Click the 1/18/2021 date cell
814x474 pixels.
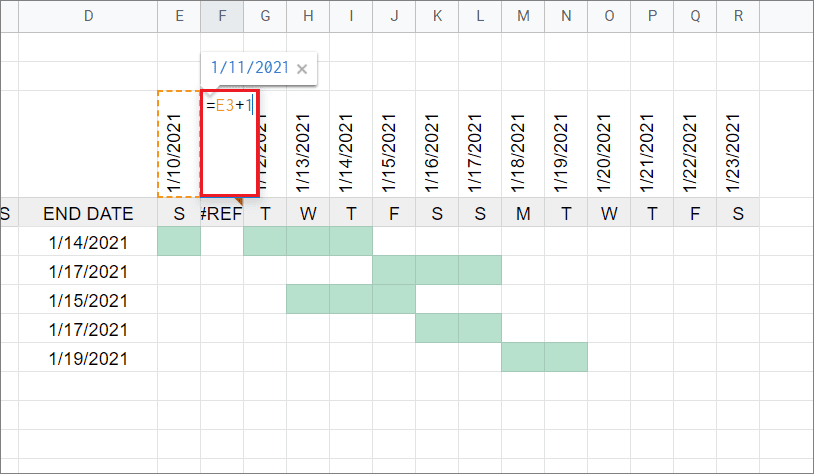(523, 145)
